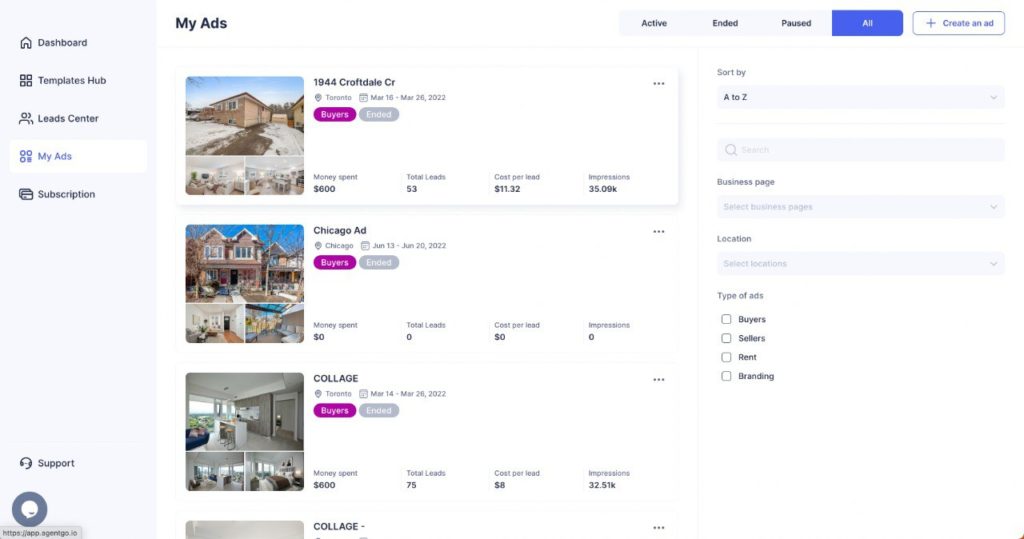Click location pin icon on Chicago Ad

tap(318, 246)
